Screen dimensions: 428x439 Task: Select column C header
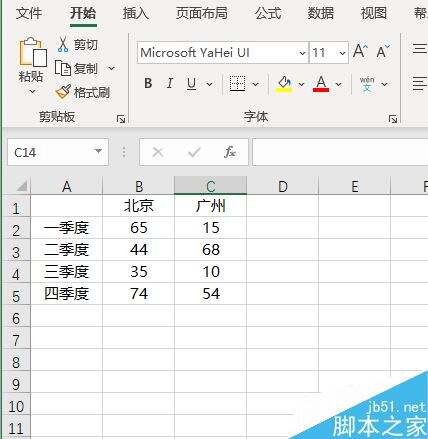pos(210,186)
